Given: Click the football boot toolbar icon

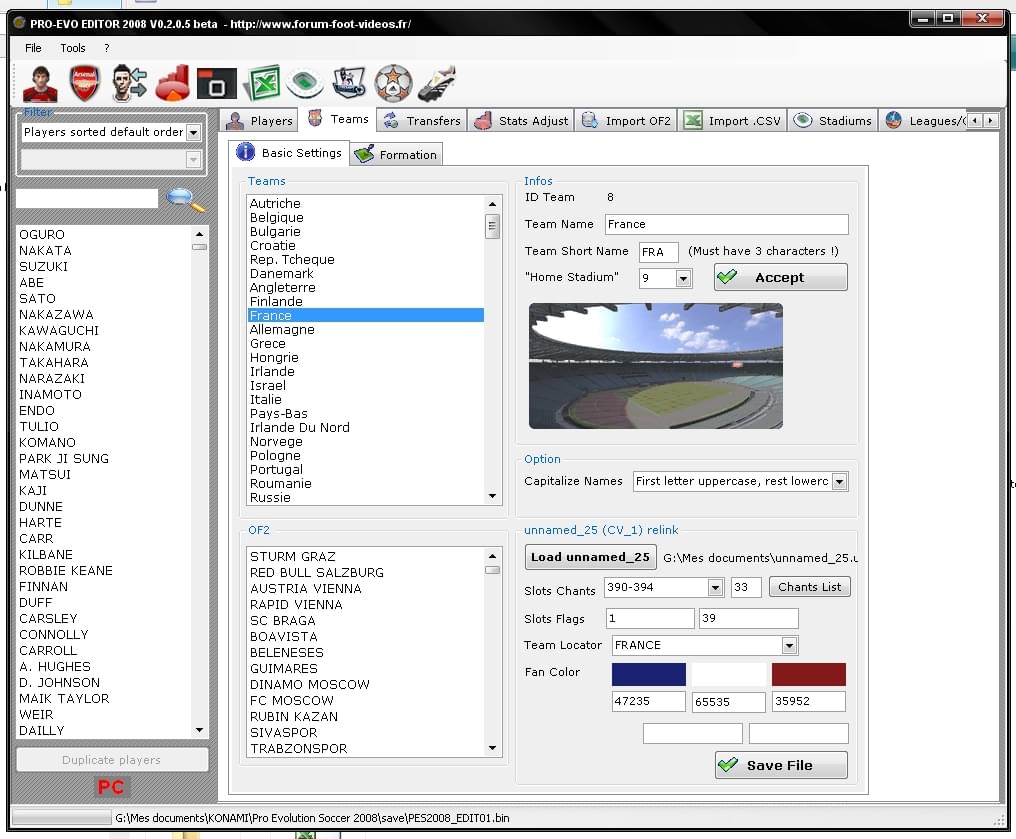Looking at the screenshot, I should tap(437, 84).
